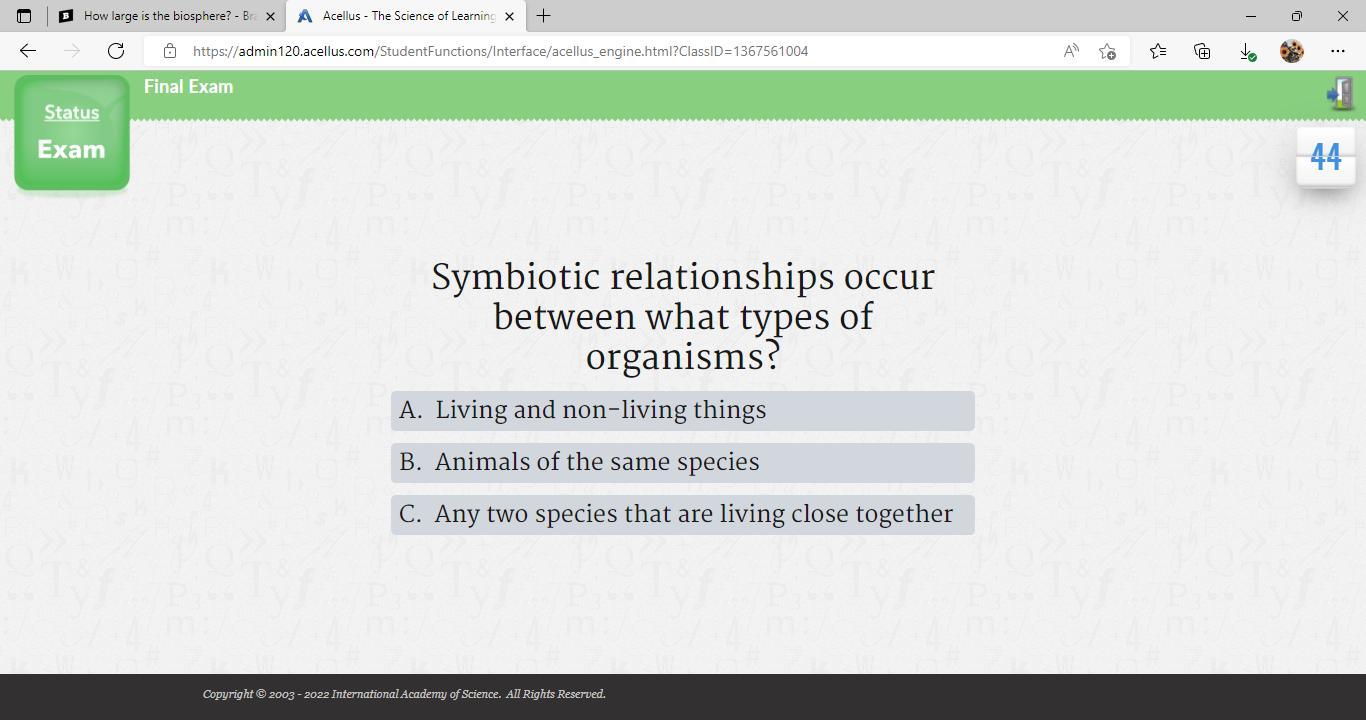Close the Acellus tab
This screenshot has width=1366, height=720.
(x=510, y=16)
